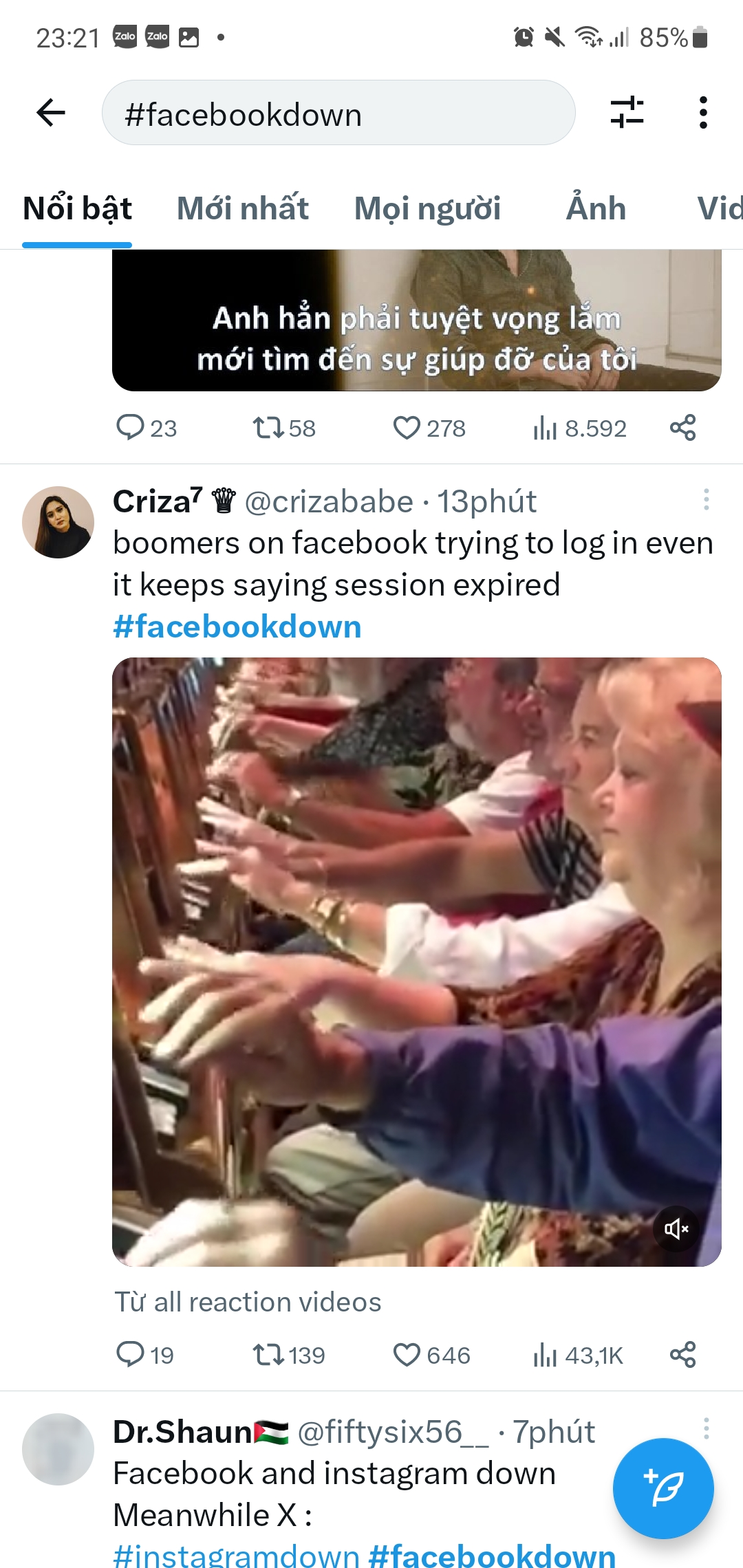The width and height of the screenshot is (743, 1568).
Task: Click the #facebookdown search field
Action: pos(338,113)
